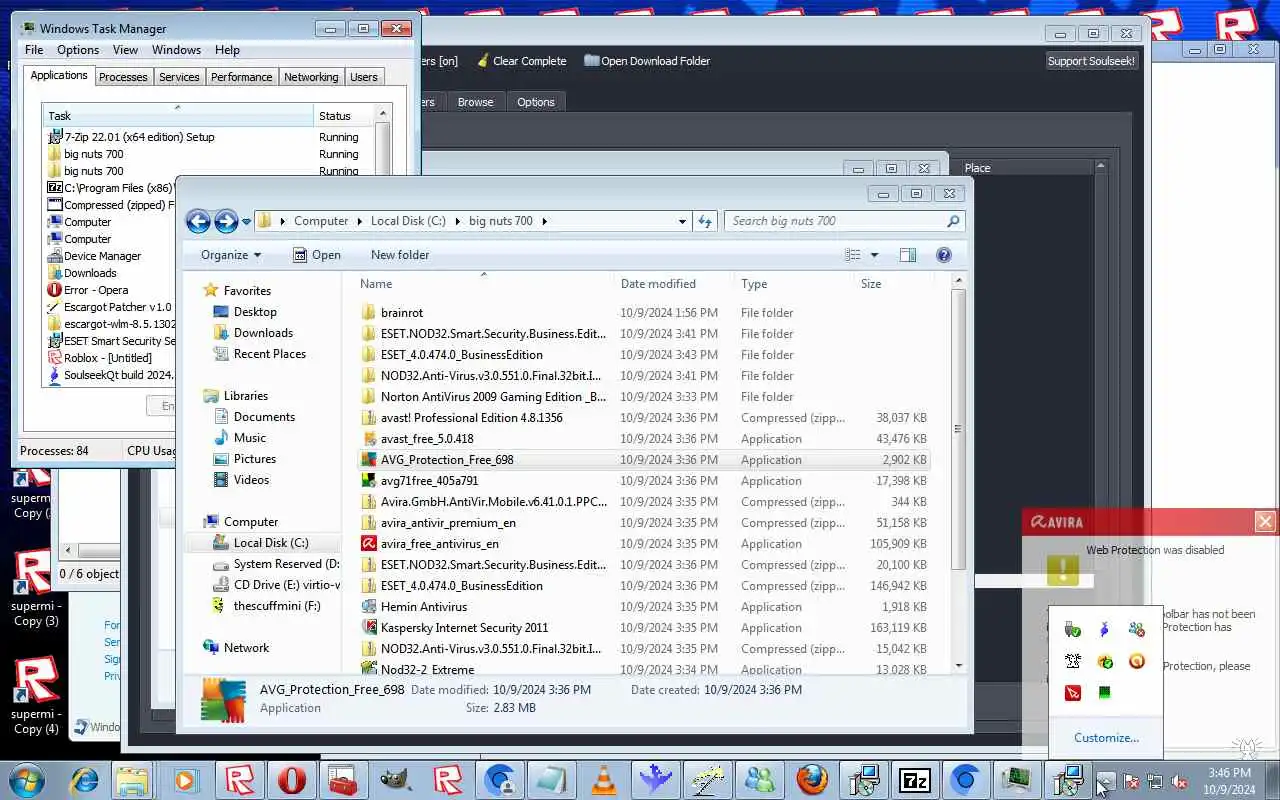Click Clear Complete in Soulseek
The height and width of the screenshot is (800, 1280).
click(x=521, y=61)
